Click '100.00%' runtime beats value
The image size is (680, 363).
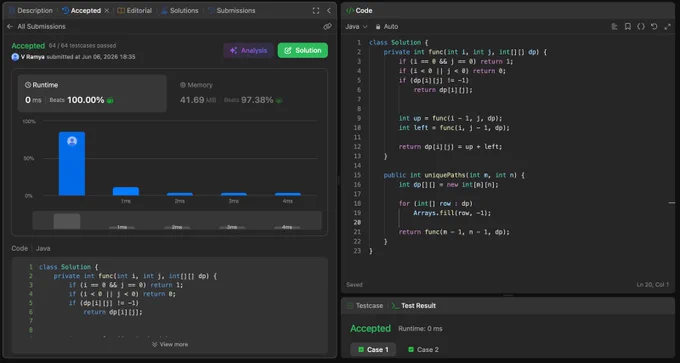85,100
